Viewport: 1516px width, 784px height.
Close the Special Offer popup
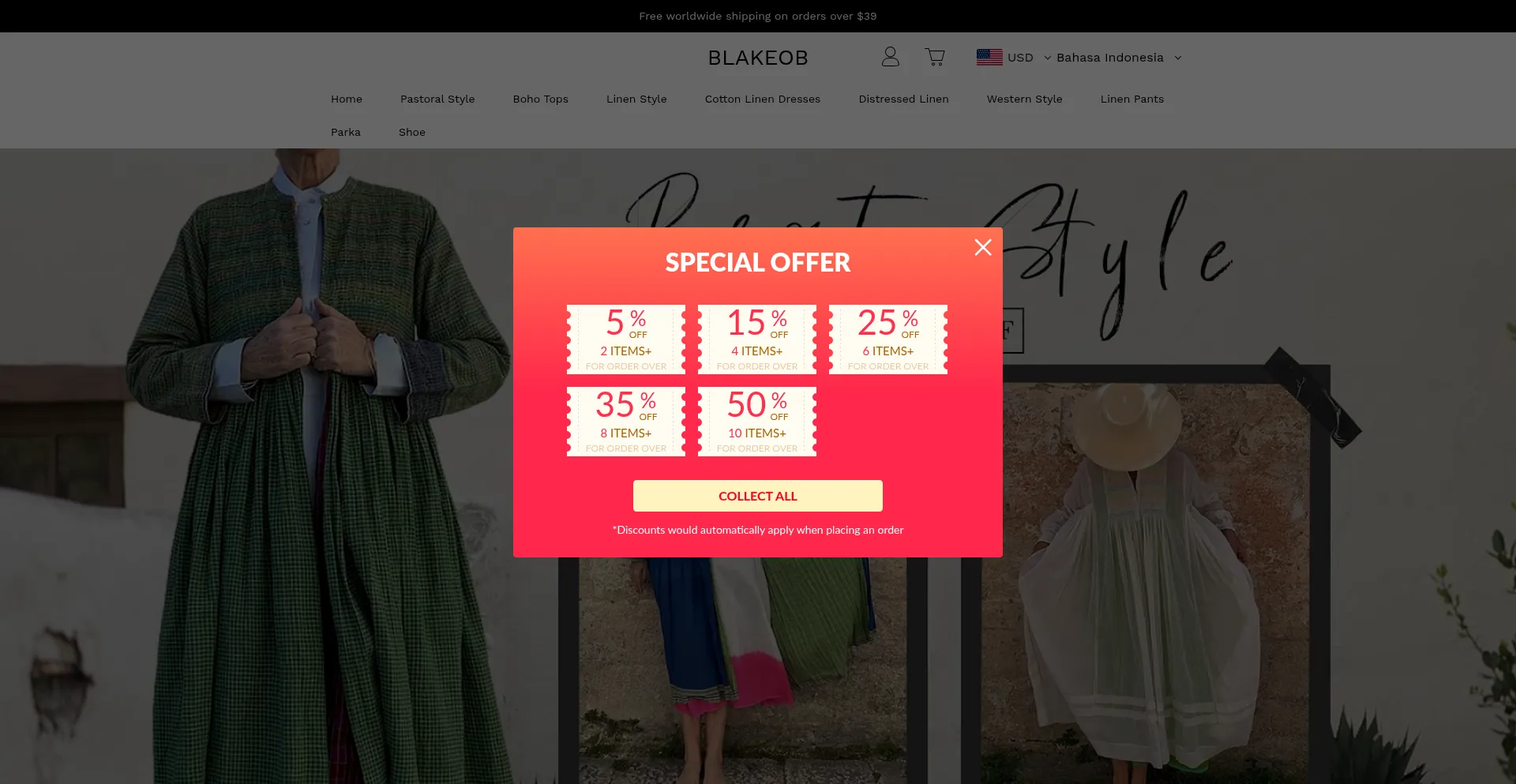coord(983,247)
